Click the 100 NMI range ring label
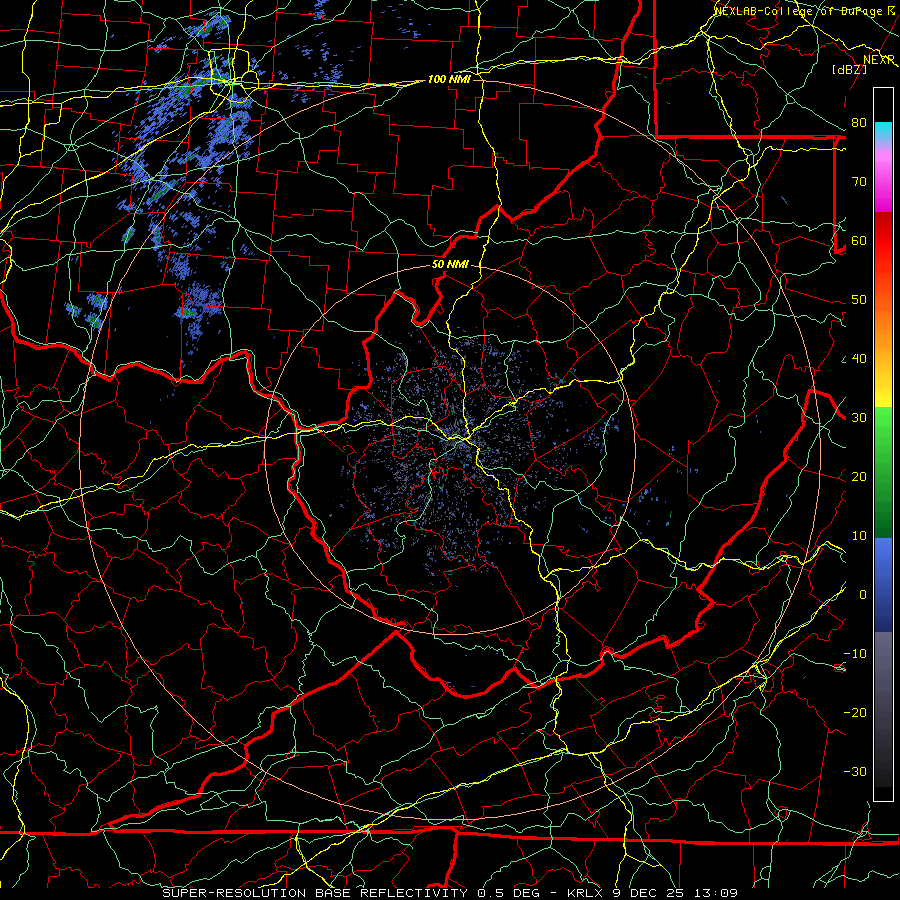The image size is (900, 900). 449,79
